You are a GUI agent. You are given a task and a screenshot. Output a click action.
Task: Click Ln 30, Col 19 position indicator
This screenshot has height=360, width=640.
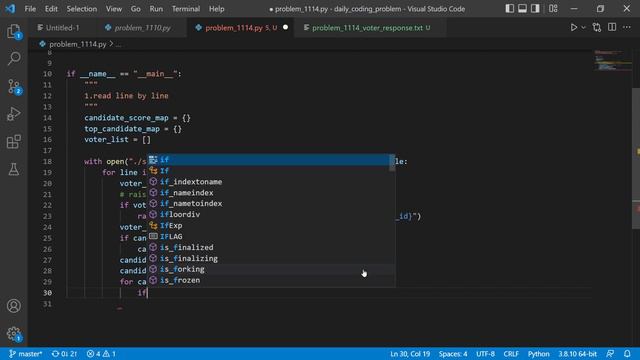pos(410,354)
